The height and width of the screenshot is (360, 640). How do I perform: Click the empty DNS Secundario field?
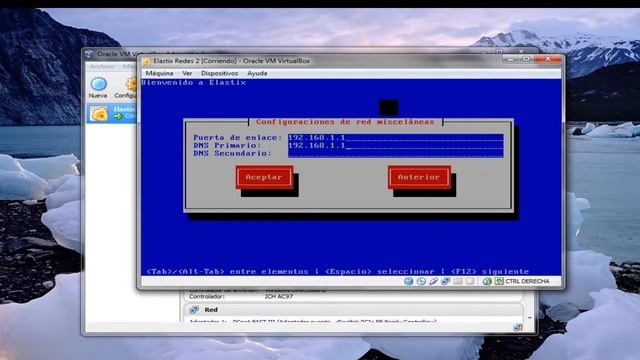click(396, 153)
